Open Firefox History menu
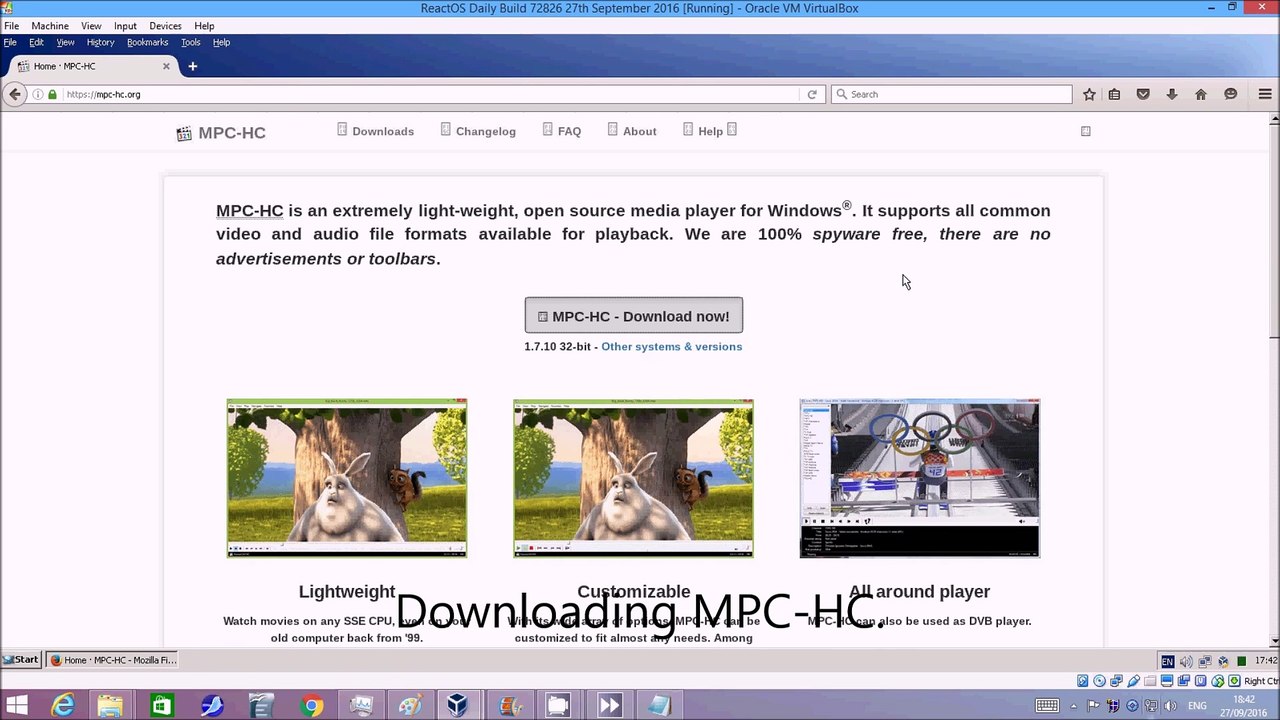Viewport: 1280px width, 720px height. [100, 42]
